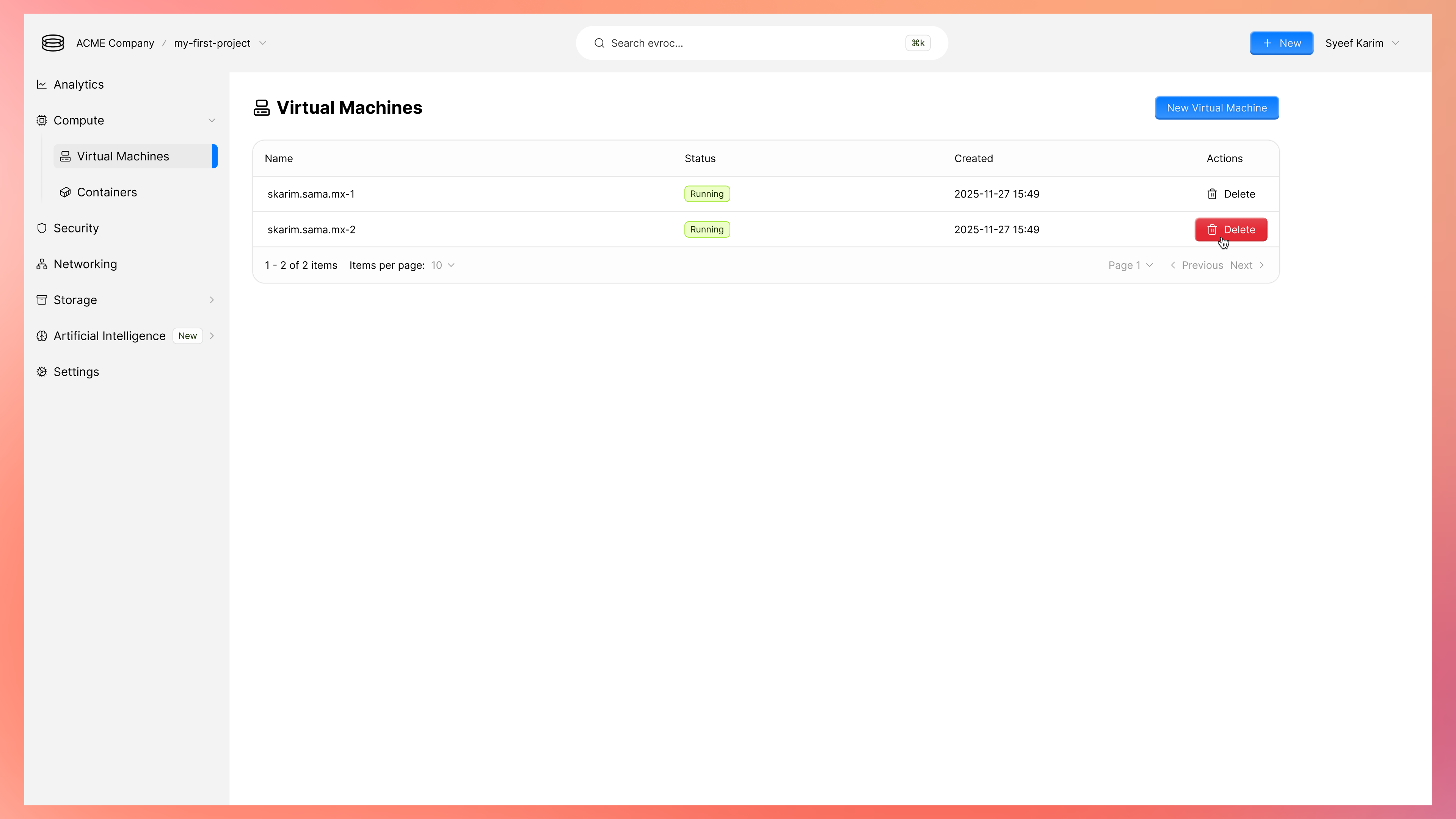Click the Analytics chart icon
The image size is (1456, 819).
(x=42, y=85)
